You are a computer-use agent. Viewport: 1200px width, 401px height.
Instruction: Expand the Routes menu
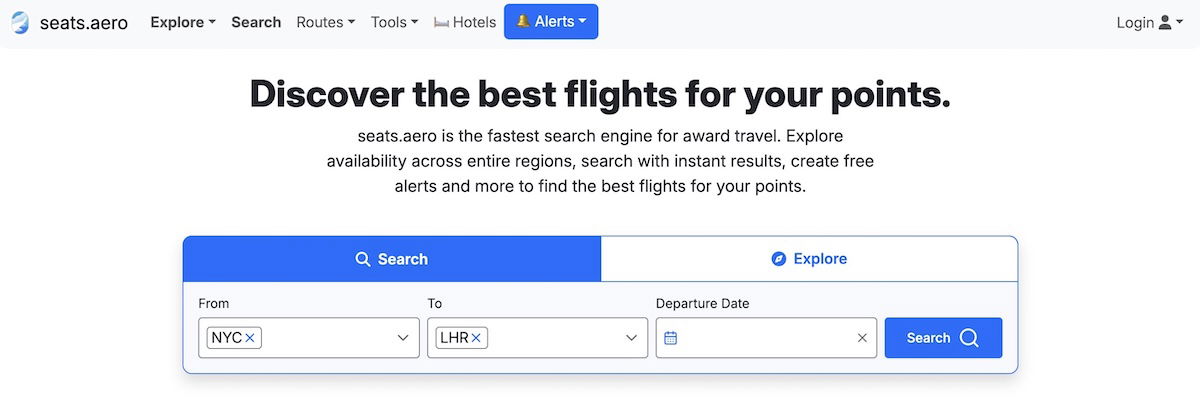pyautogui.click(x=325, y=22)
